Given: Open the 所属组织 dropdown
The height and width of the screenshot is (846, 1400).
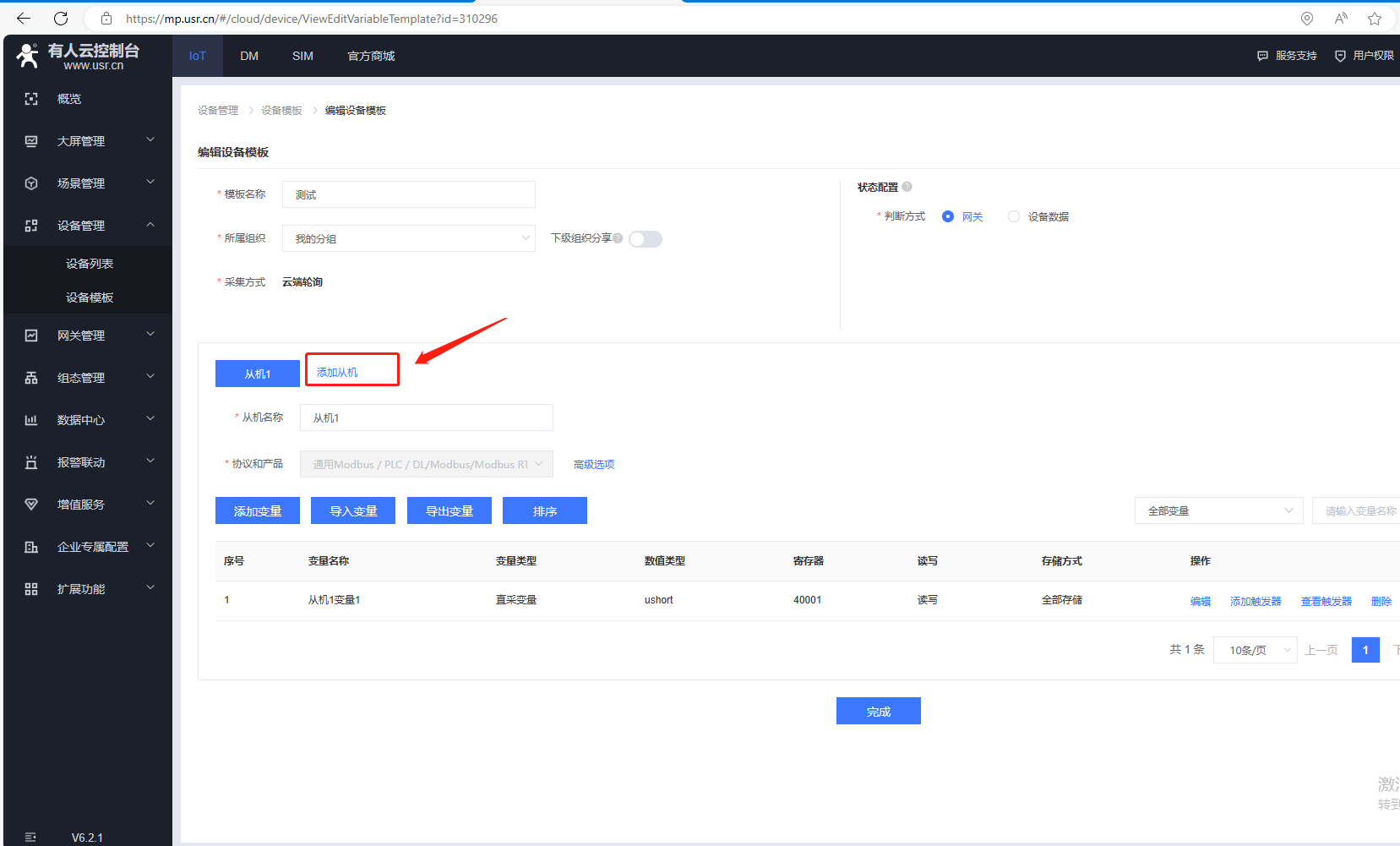Looking at the screenshot, I should coord(409,238).
